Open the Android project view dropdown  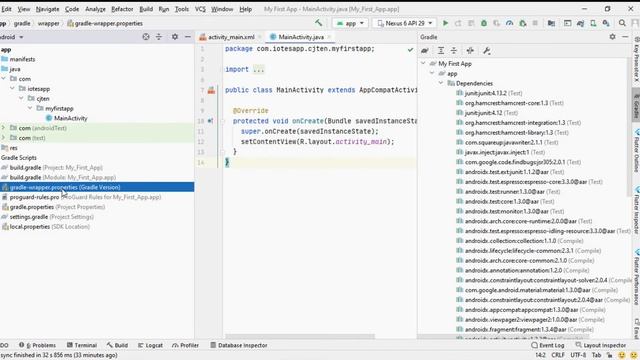point(11,37)
